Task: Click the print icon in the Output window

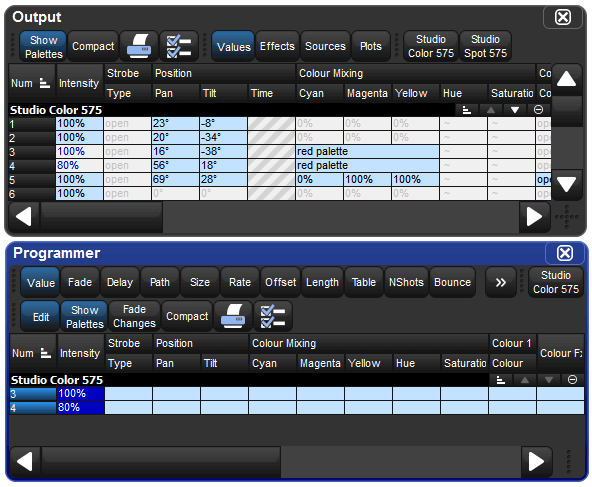Action: coord(139,46)
